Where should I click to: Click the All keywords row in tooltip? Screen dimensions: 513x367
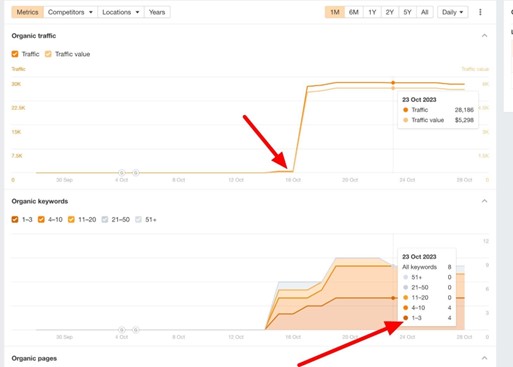tap(427, 267)
